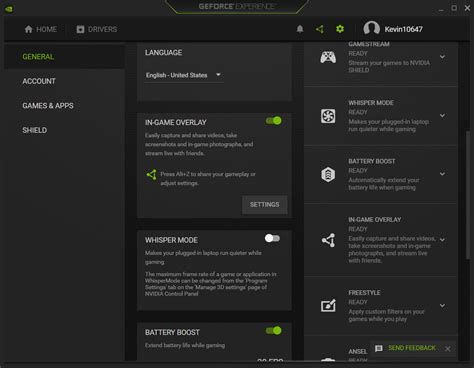Select General in the sidebar
Viewport: 474px width, 368px height.
tap(65, 57)
